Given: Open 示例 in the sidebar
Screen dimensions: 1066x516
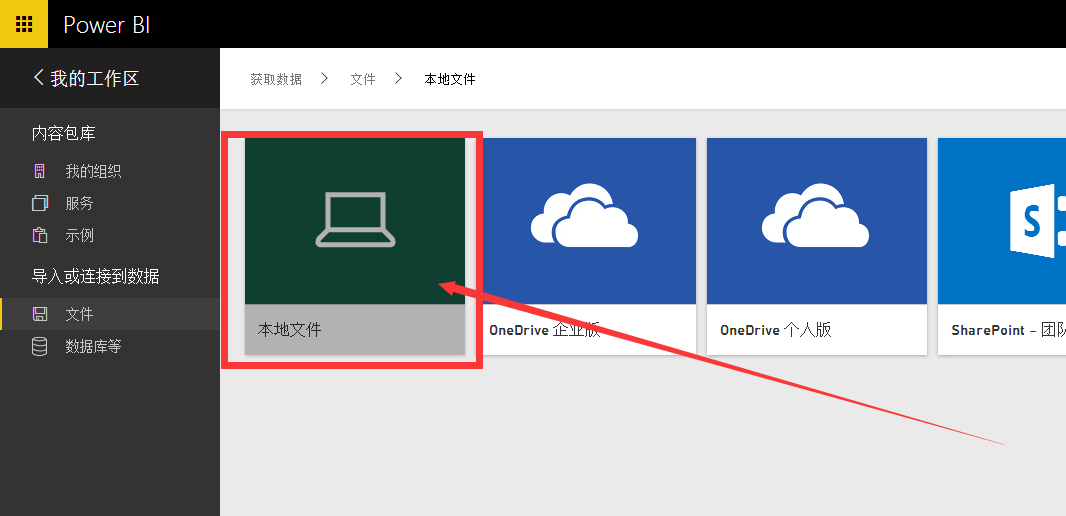Looking at the screenshot, I should (x=80, y=235).
